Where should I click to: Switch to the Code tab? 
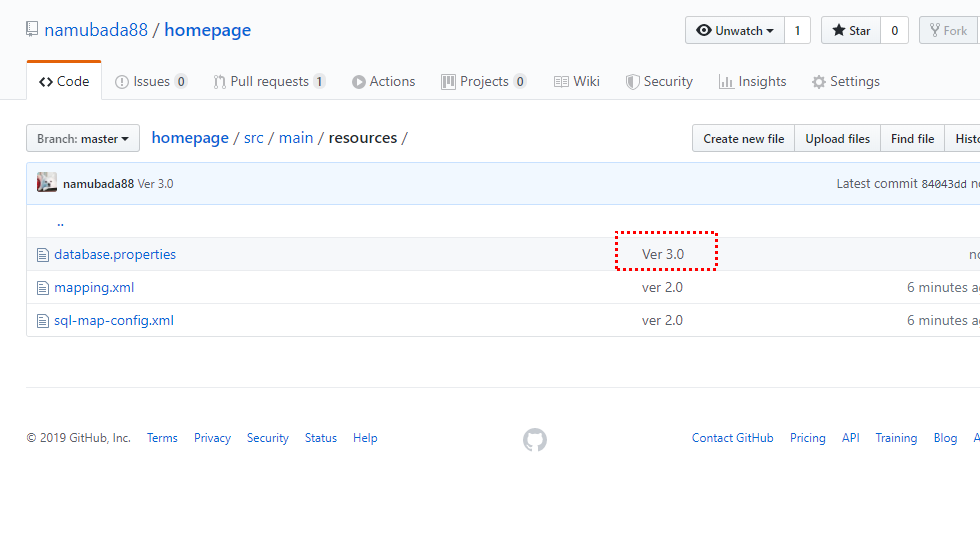click(x=64, y=81)
